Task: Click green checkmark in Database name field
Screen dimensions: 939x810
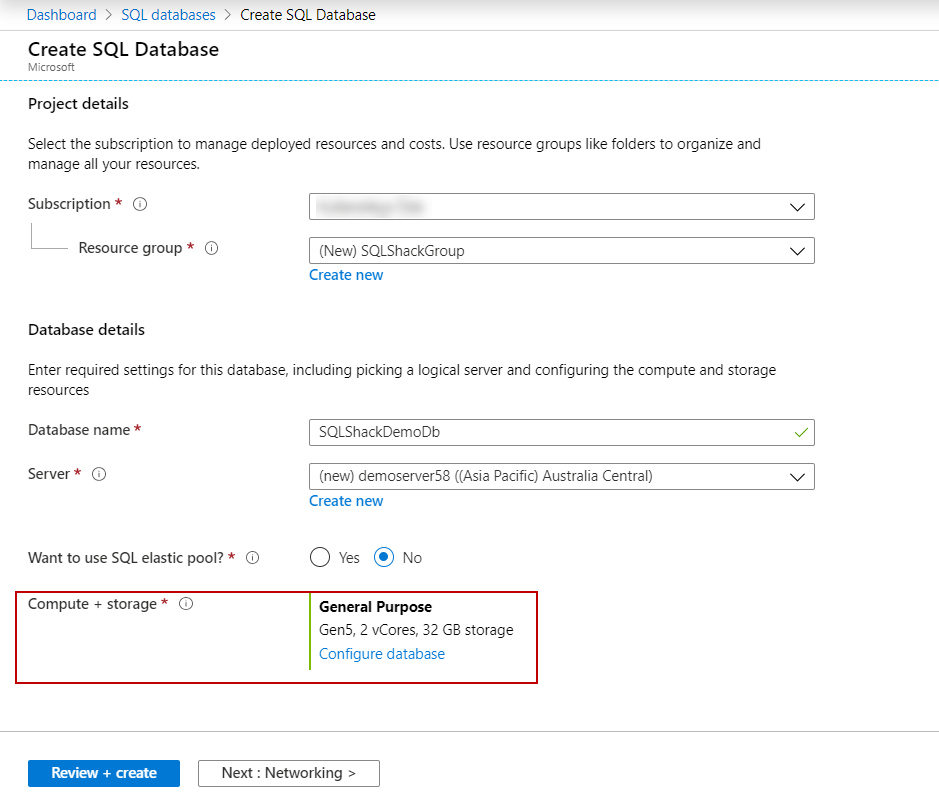Action: point(800,433)
